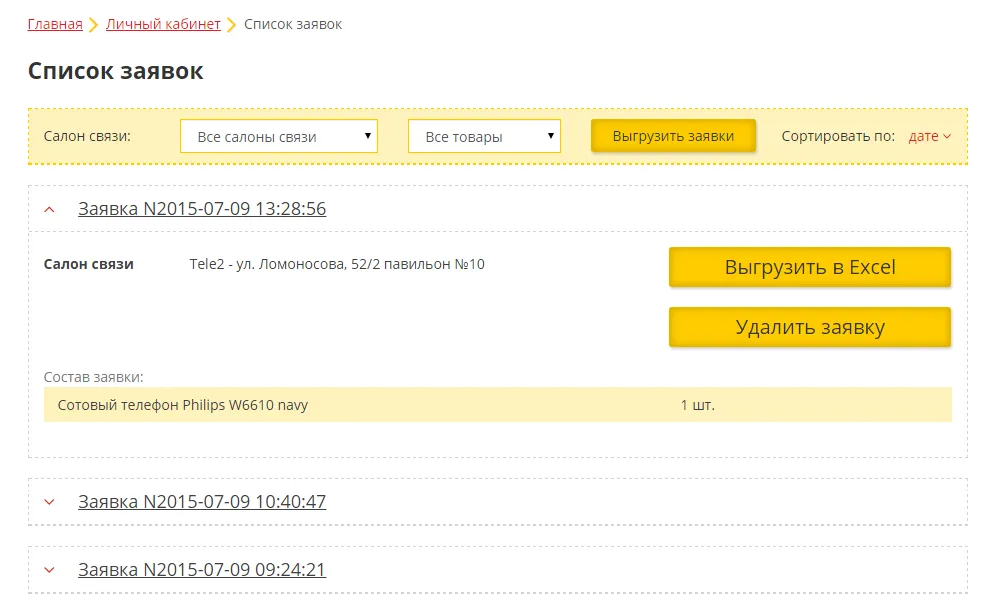Screen dimensions: 987x606
Task: Click the Список заявок breadcrumb item
Action: click(293, 24)
